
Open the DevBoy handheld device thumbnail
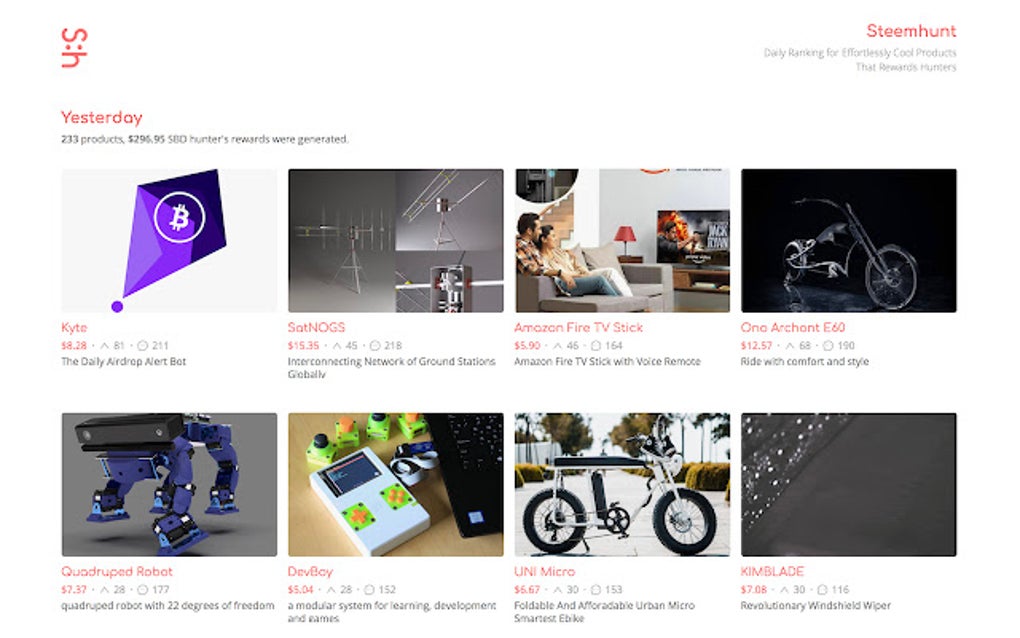point(396,485)
